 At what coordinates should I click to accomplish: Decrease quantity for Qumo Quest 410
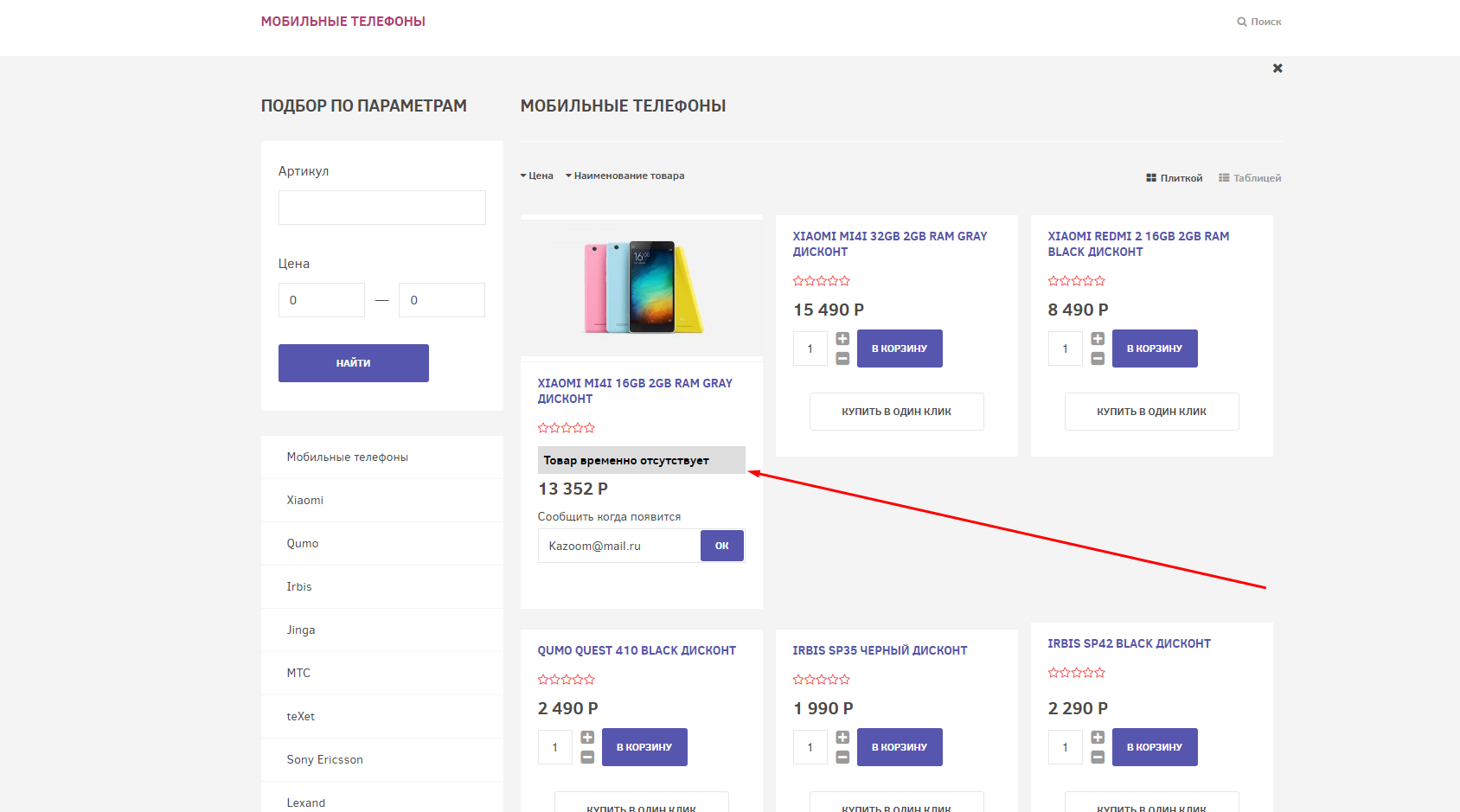[x=587, y=758]
